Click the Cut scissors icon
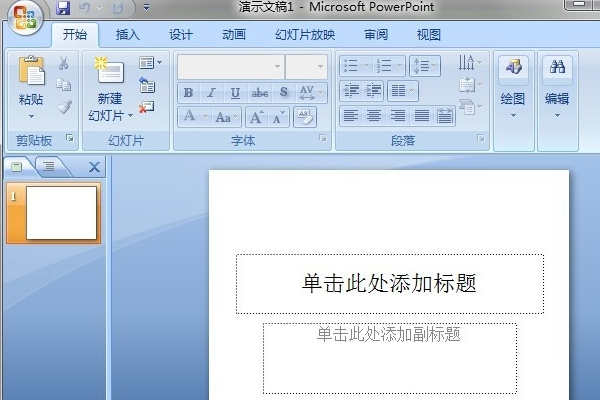The image size is (600, 400). [x=64, y=63]
